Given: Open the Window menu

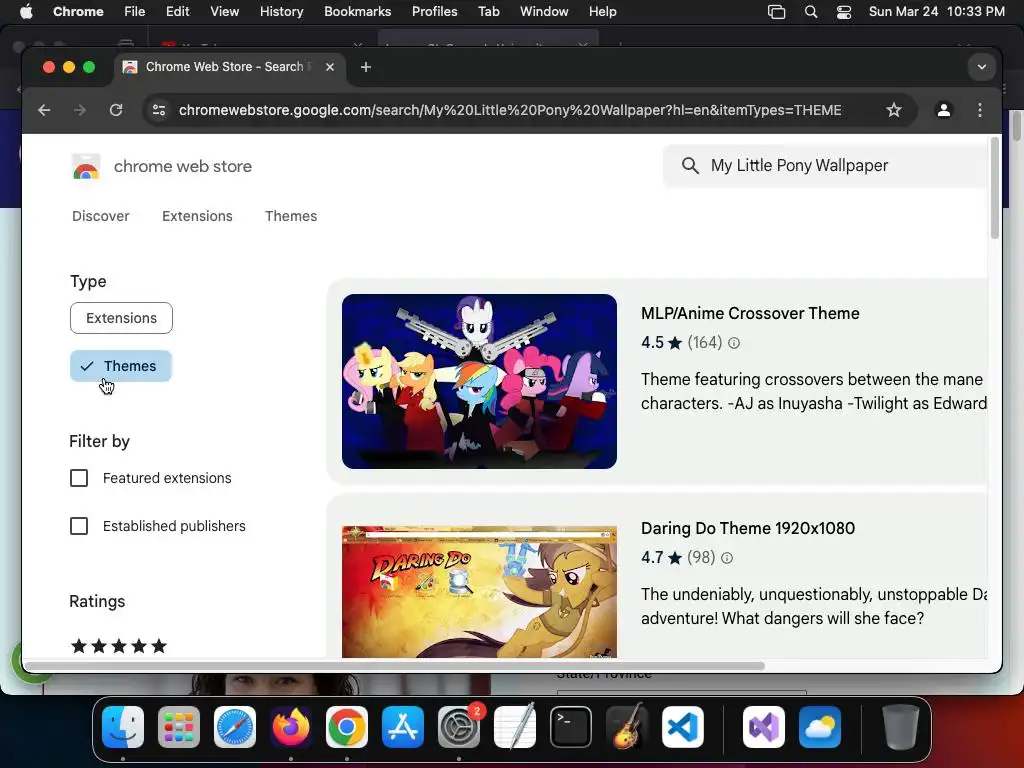Looking at the screenshot, I should (544, 12).
